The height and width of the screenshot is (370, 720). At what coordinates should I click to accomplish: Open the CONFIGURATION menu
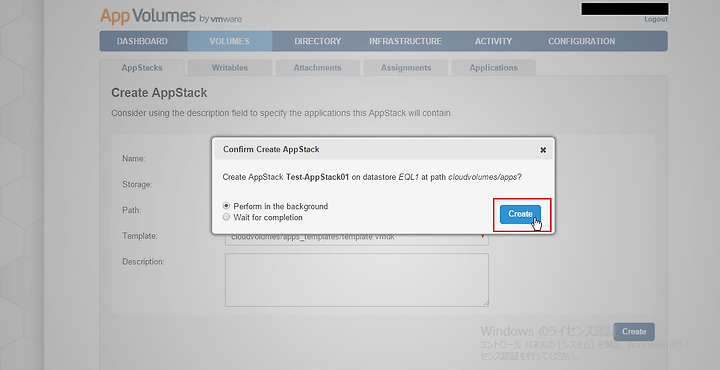pyautogui.click(x=581, y=41)
